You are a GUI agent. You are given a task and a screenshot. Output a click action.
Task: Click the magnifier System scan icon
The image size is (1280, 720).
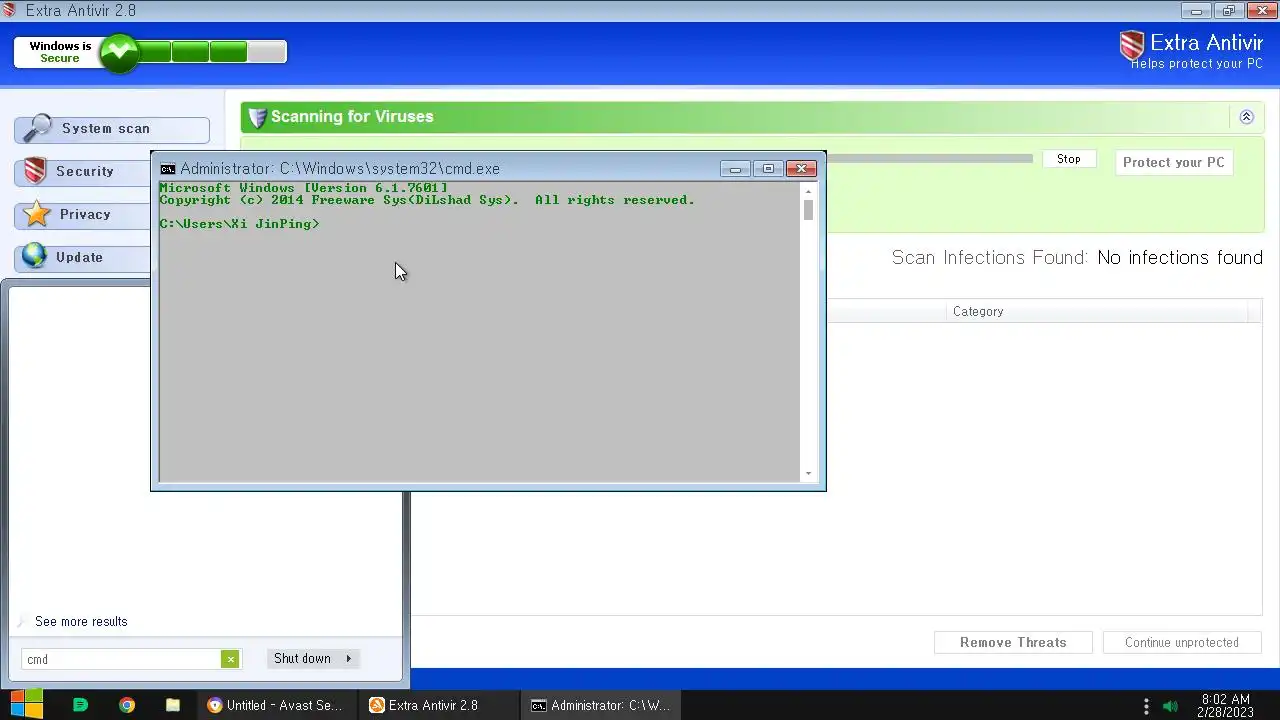(x=37, y=128)
